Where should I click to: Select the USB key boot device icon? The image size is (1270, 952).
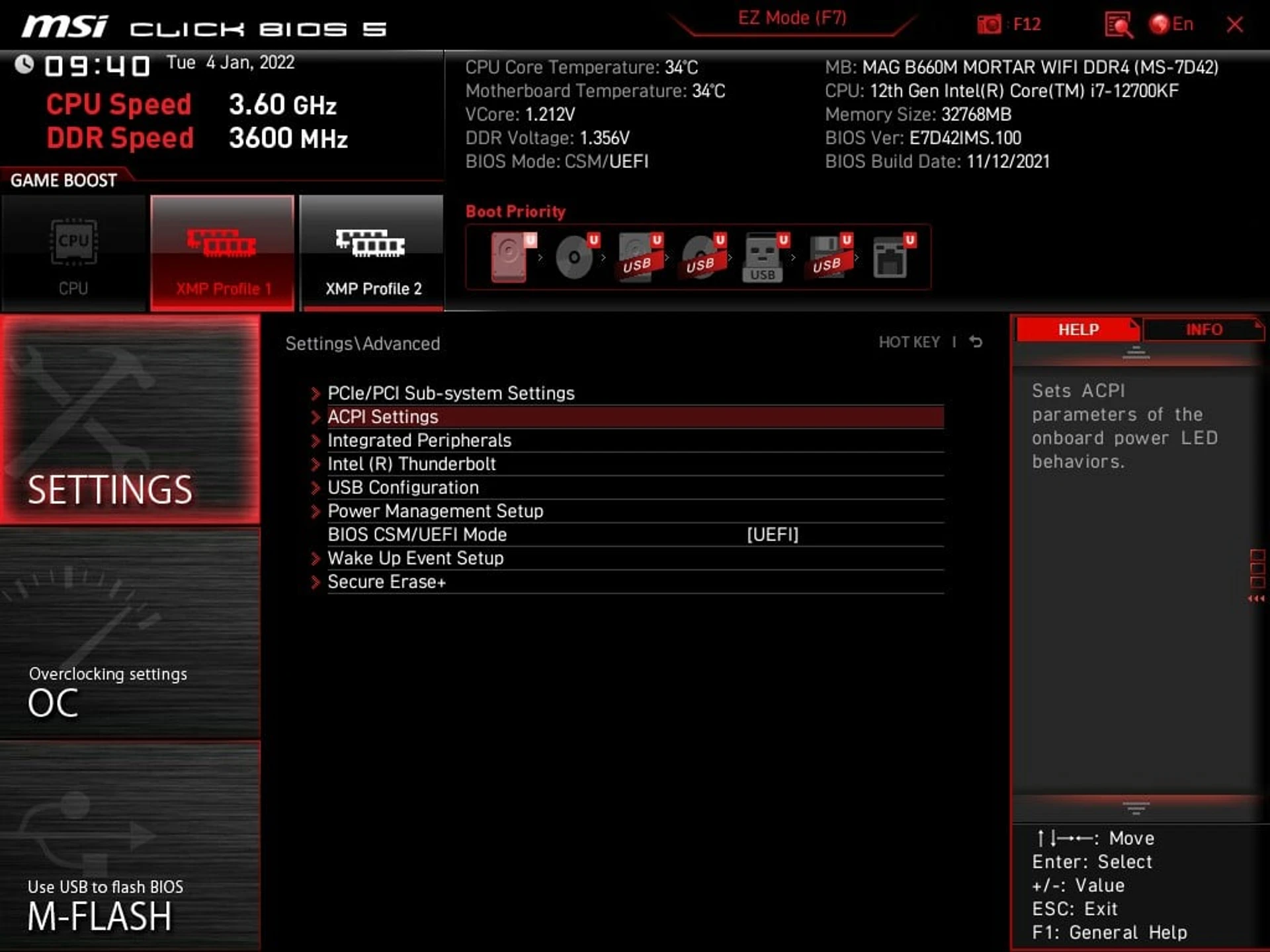[x=765, y=257]
